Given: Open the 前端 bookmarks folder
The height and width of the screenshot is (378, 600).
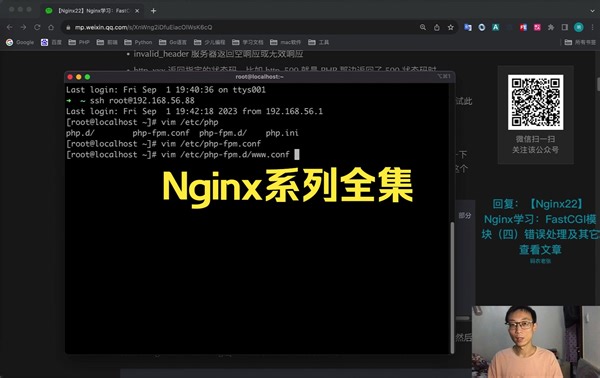Looking at the screenshot, I should coord(107,42).
